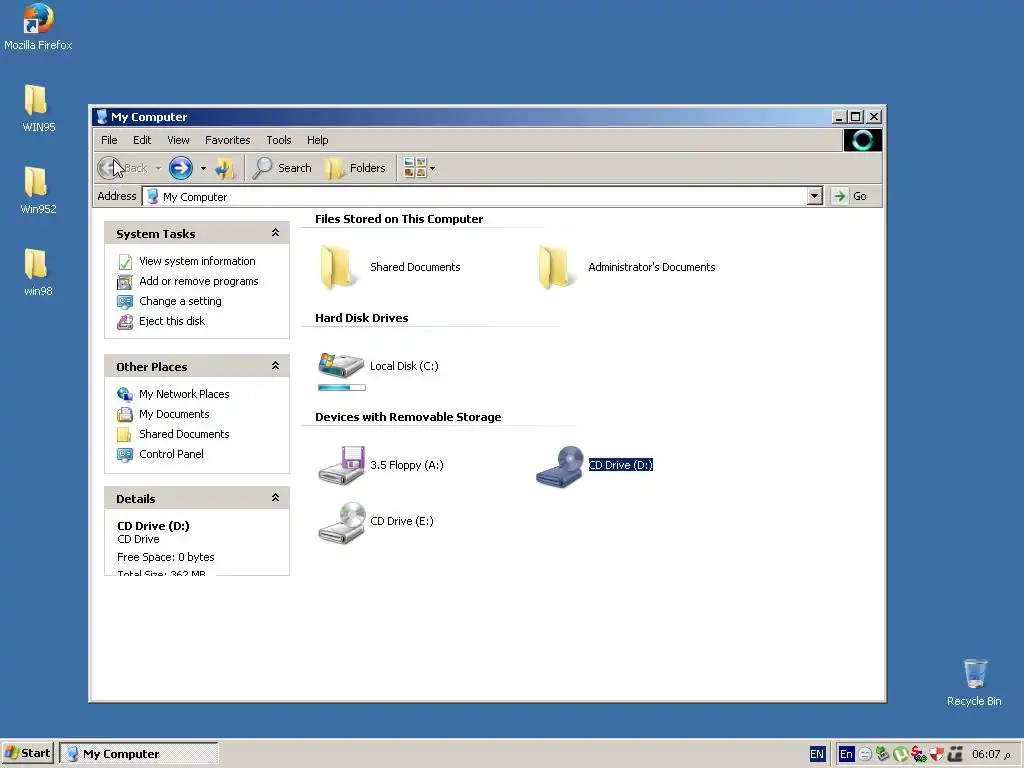The height and width of the screenshot is (768, 1024).
Task: Collapse the Details panel
Action: tap(276, 498)
